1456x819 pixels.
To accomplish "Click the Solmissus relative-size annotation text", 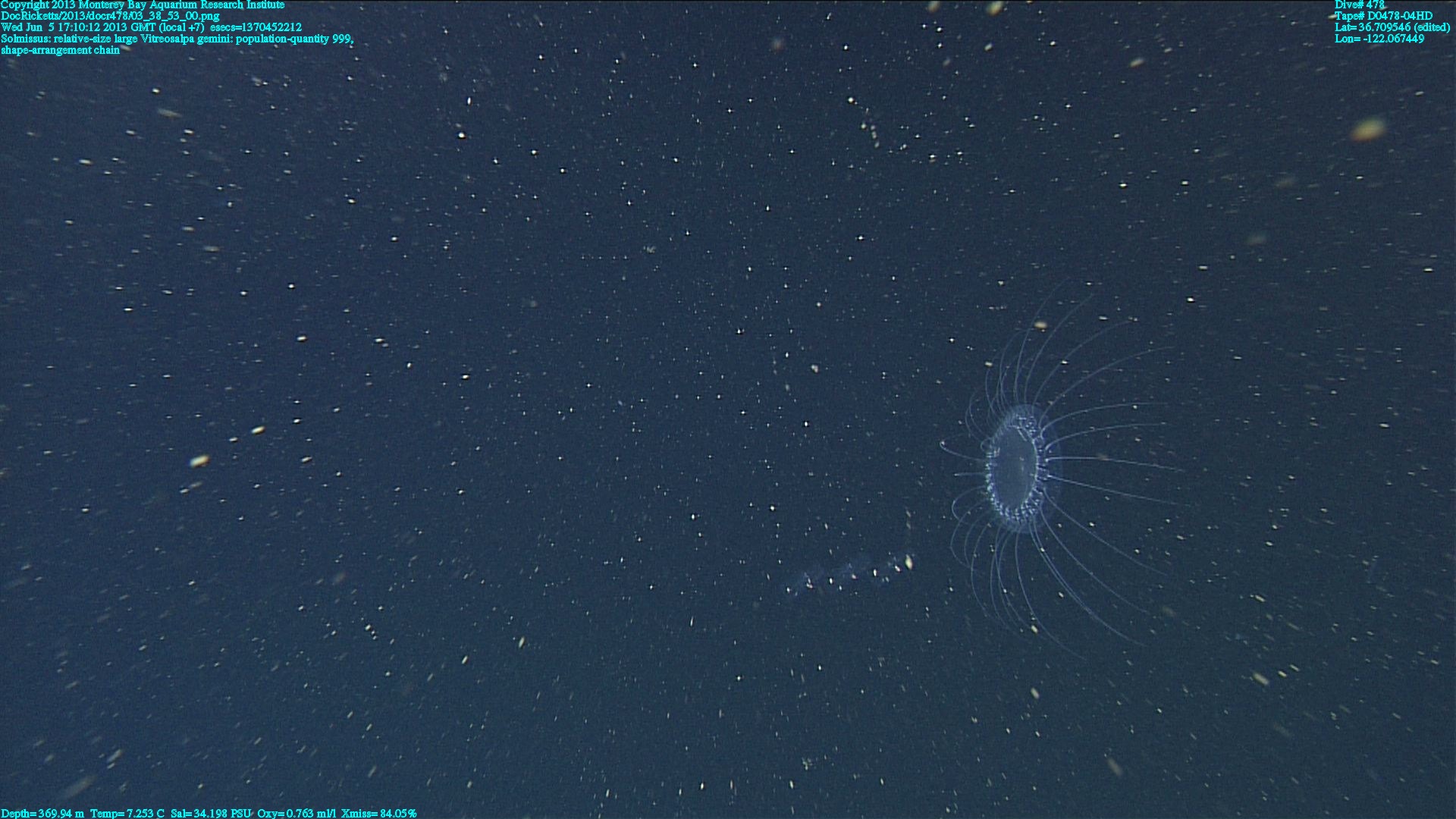I will pyautogui.click(x=70, y=39).
